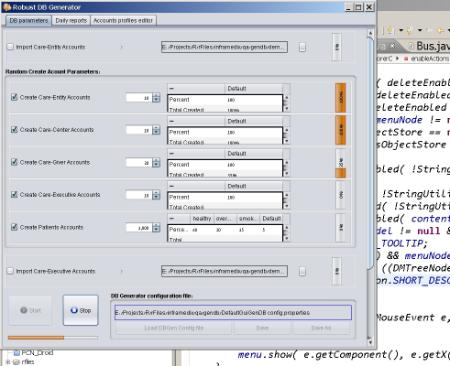Click the Percent row in Care-Entity table
Viewport: 450px width, 366px height.
point(225,100)
